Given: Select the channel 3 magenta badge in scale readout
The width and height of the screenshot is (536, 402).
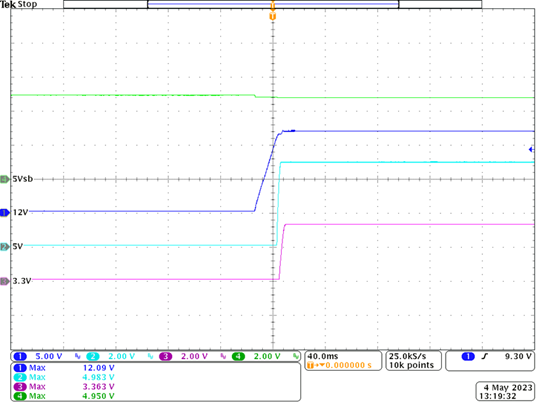Looking at the screenshot, I should coord(165,357).
